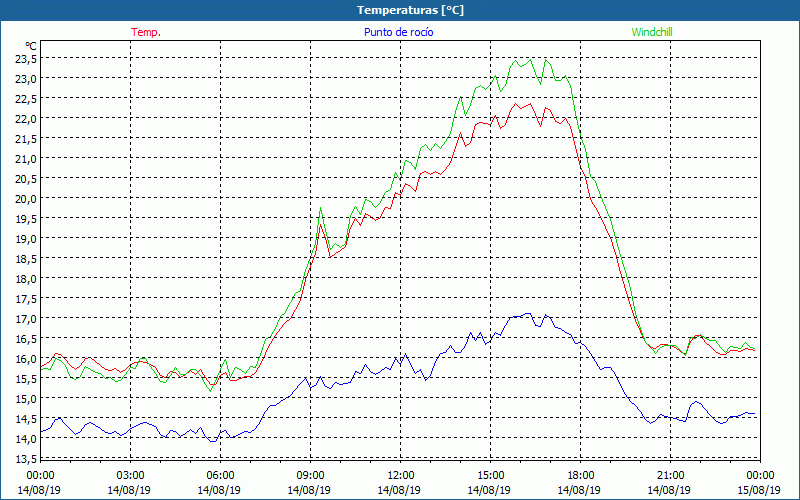The width and height of the screenshot is (800, 500).
Task: Click the 23,0 y-axis value
Action: point(26,79)
